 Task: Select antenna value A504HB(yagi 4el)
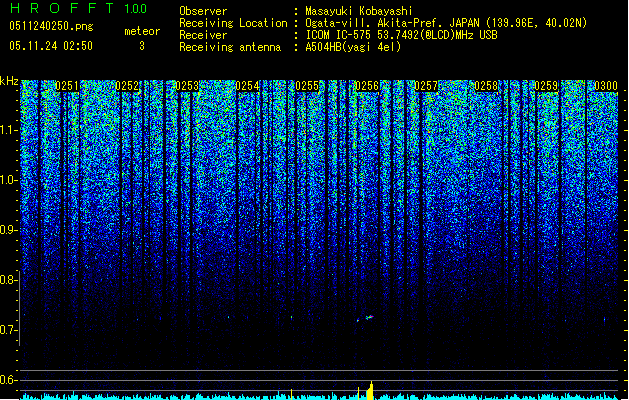click(353, 47)
